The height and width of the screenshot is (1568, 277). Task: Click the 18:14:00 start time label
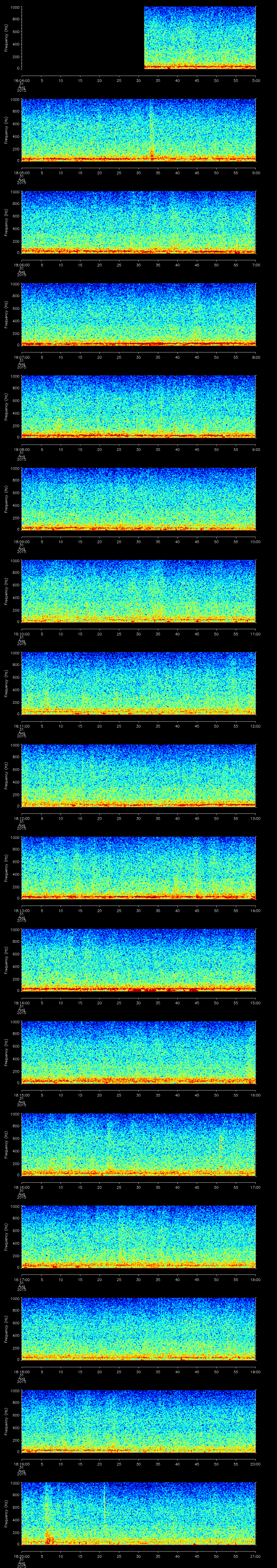(x=21, y=1003)
